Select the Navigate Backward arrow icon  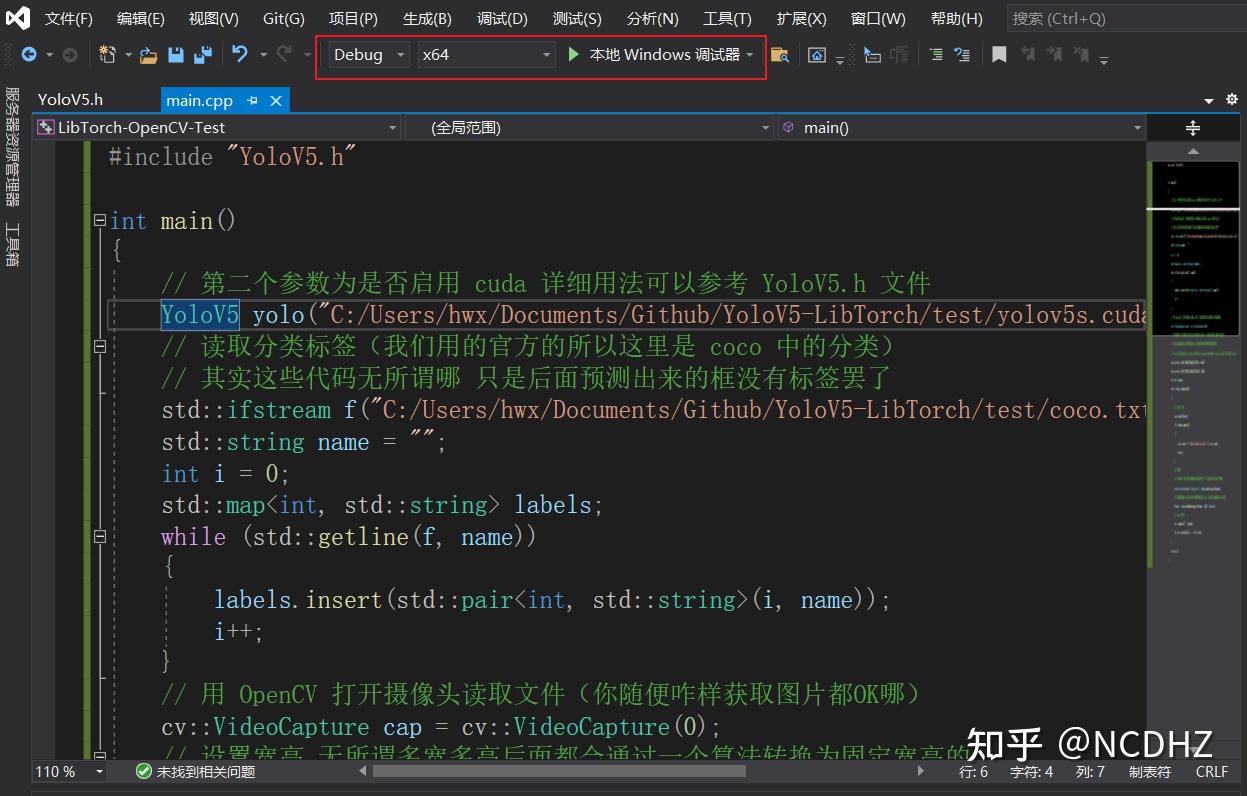[x=30, y=54]
